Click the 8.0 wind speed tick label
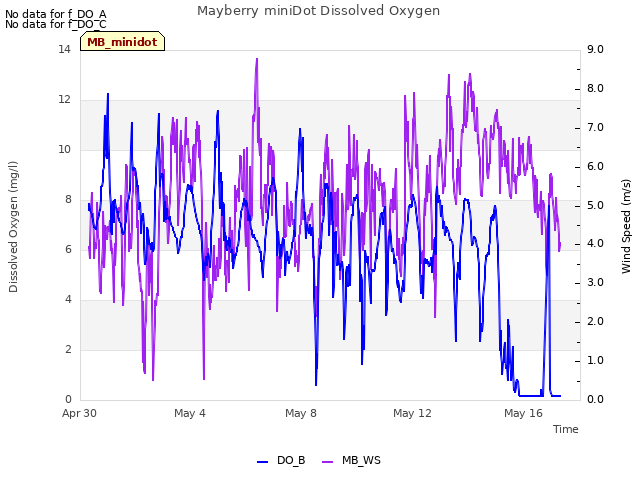Viewport: 640px width, 480px height. pos(595,89)
